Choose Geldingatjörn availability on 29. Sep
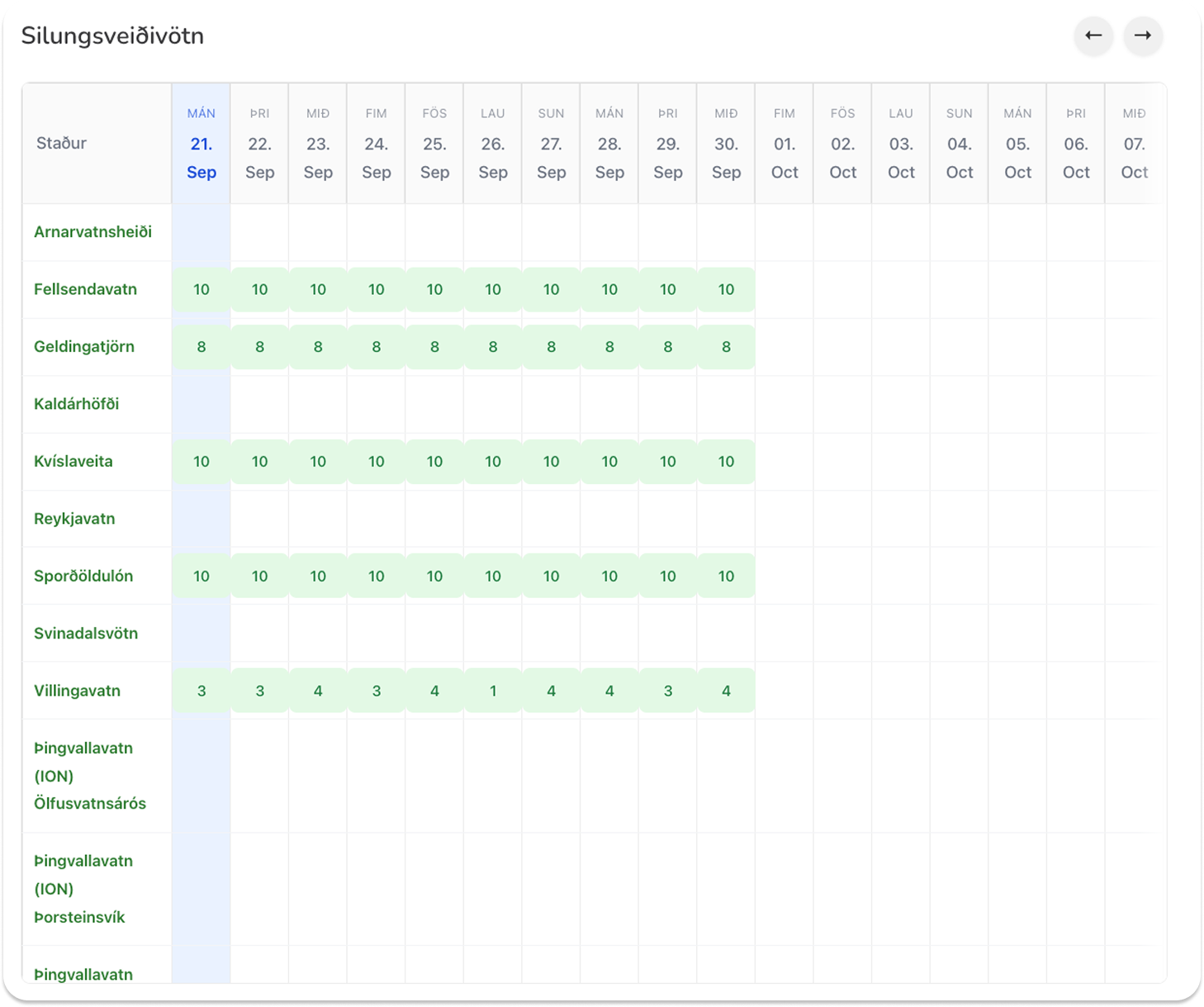 [x=668, y=347]
